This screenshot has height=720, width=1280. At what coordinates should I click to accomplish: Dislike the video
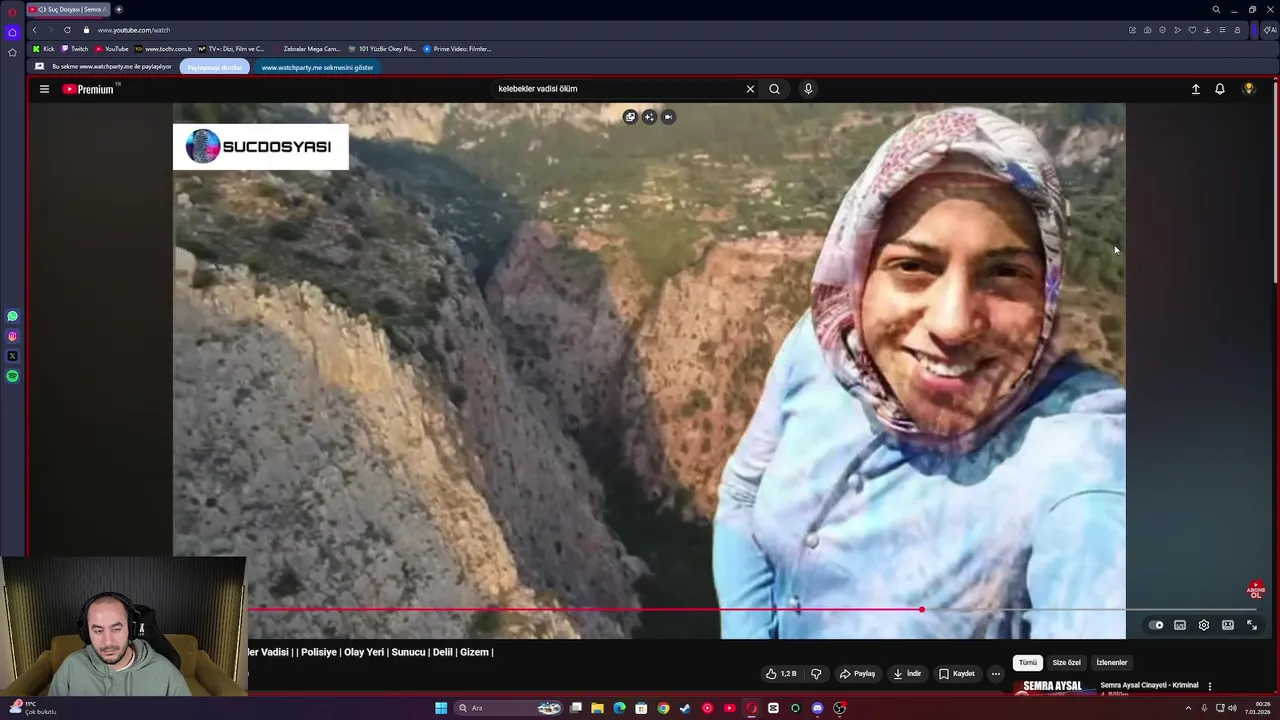[x=816, y=674]
